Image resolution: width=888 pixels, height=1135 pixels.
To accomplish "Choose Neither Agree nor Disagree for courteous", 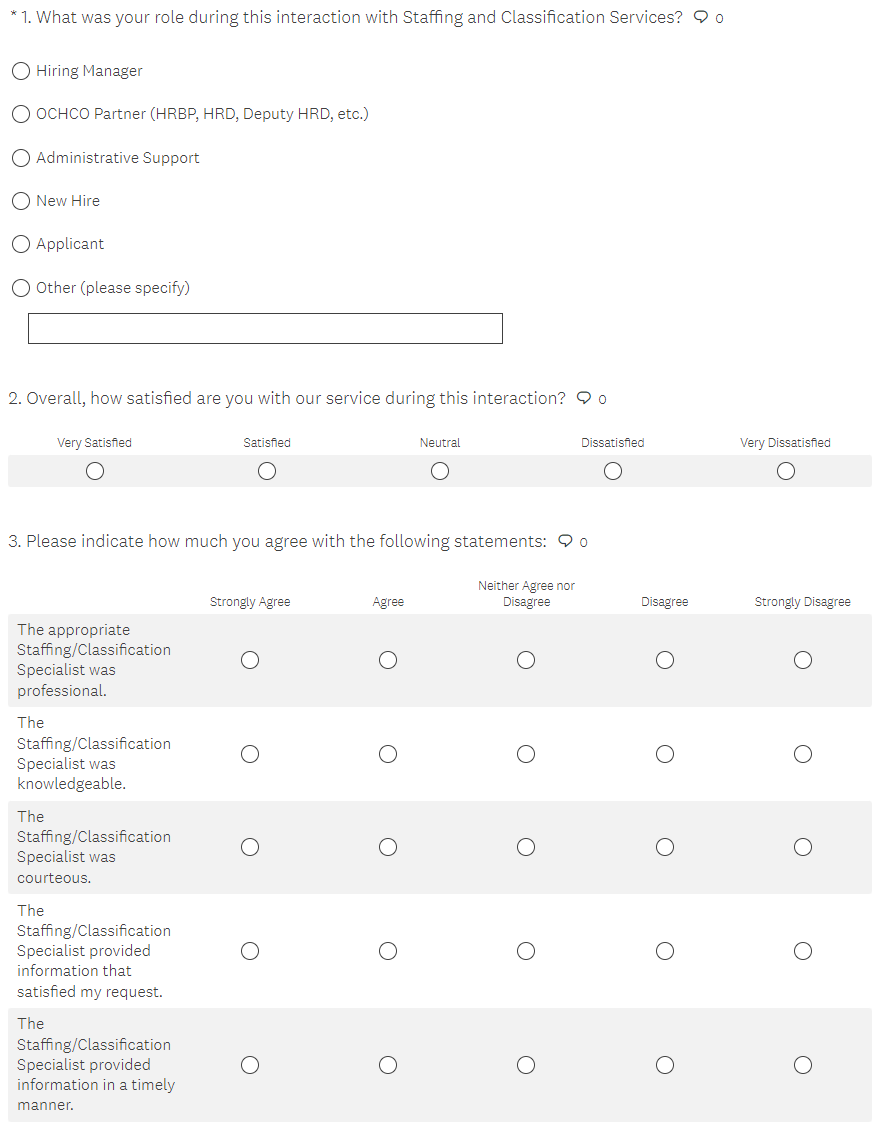I will (526, 847).
